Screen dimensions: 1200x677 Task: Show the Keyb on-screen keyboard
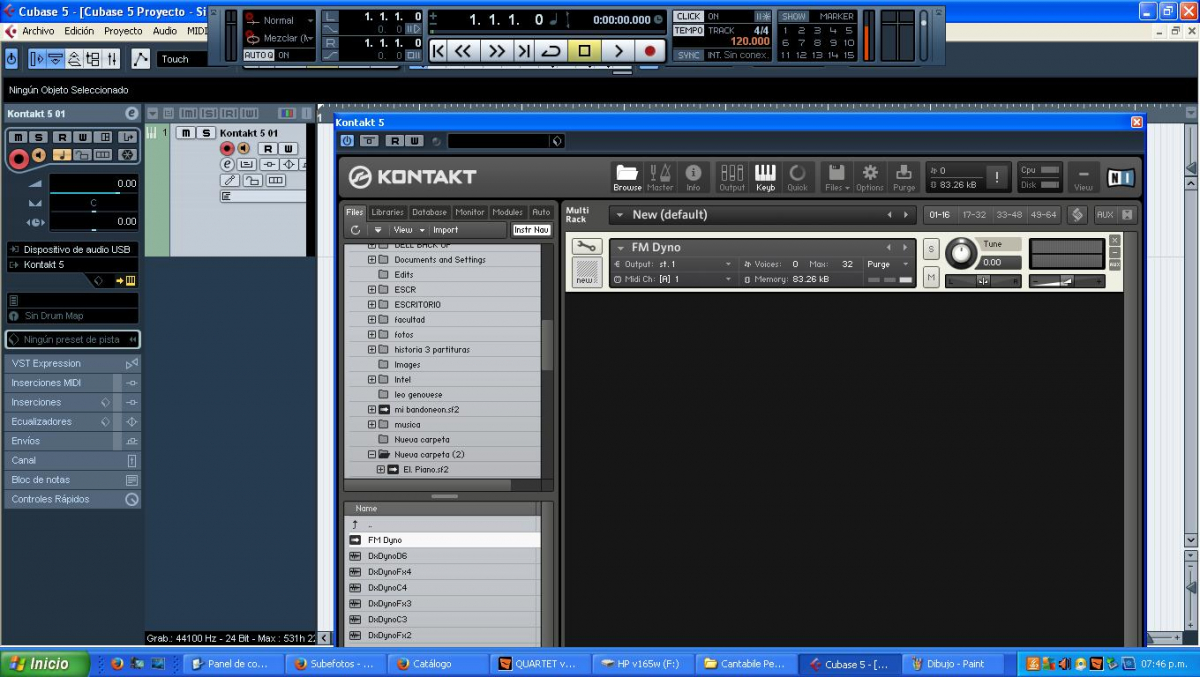[765, 177]
